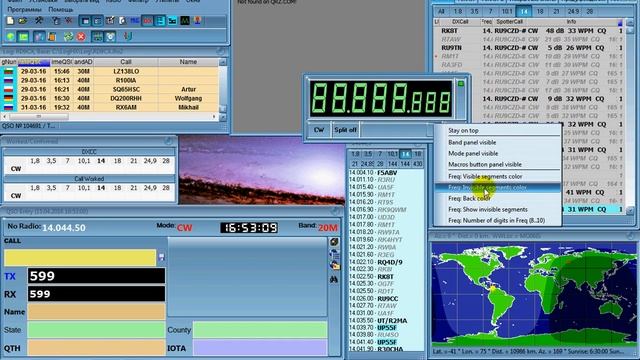Click the TX 599 report field
This screenshot has width=640, height=360.
click(x=97, y=276)
